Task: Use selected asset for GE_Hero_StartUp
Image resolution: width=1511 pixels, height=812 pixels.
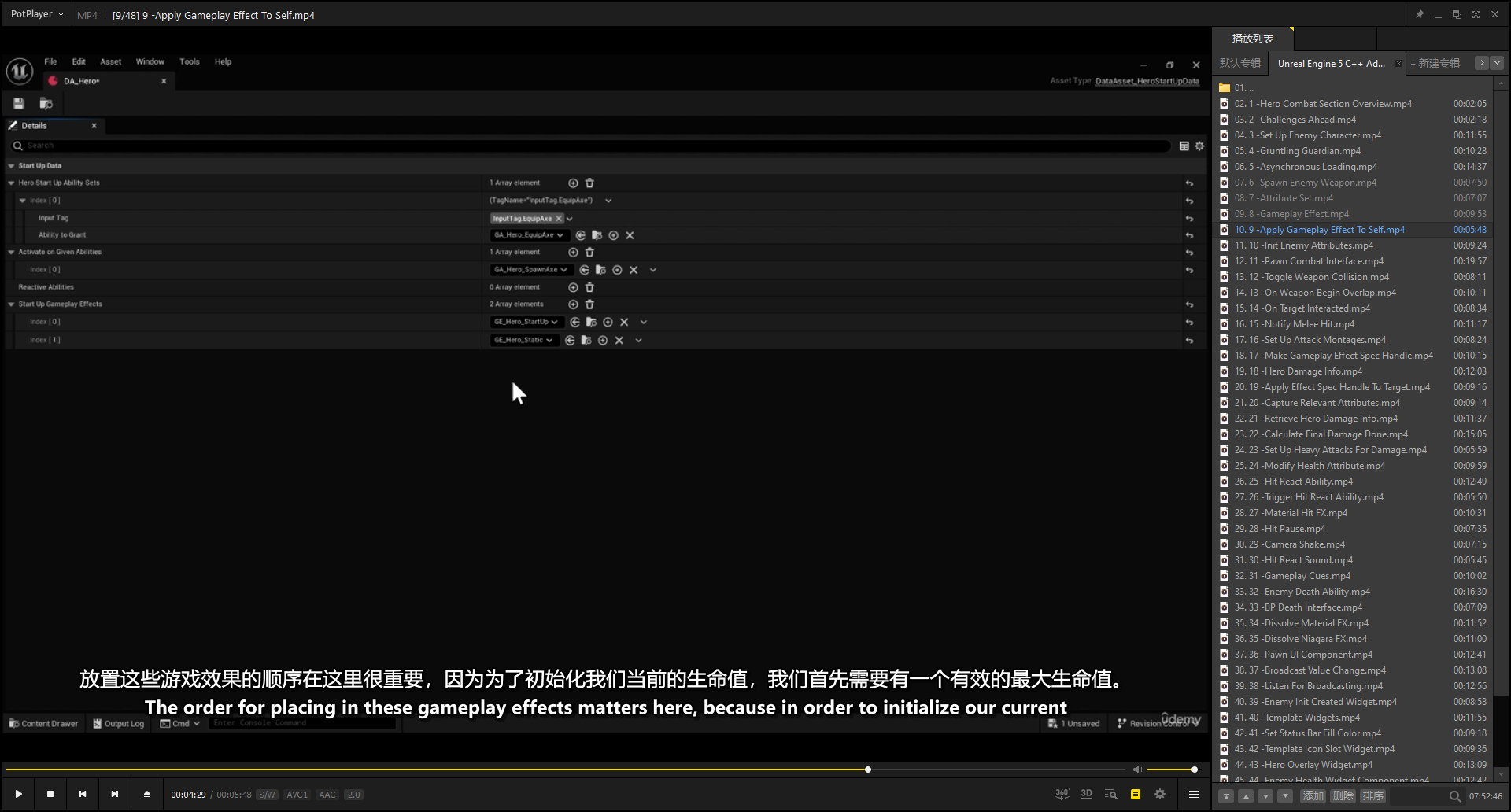Action: (x=575, y=321)
